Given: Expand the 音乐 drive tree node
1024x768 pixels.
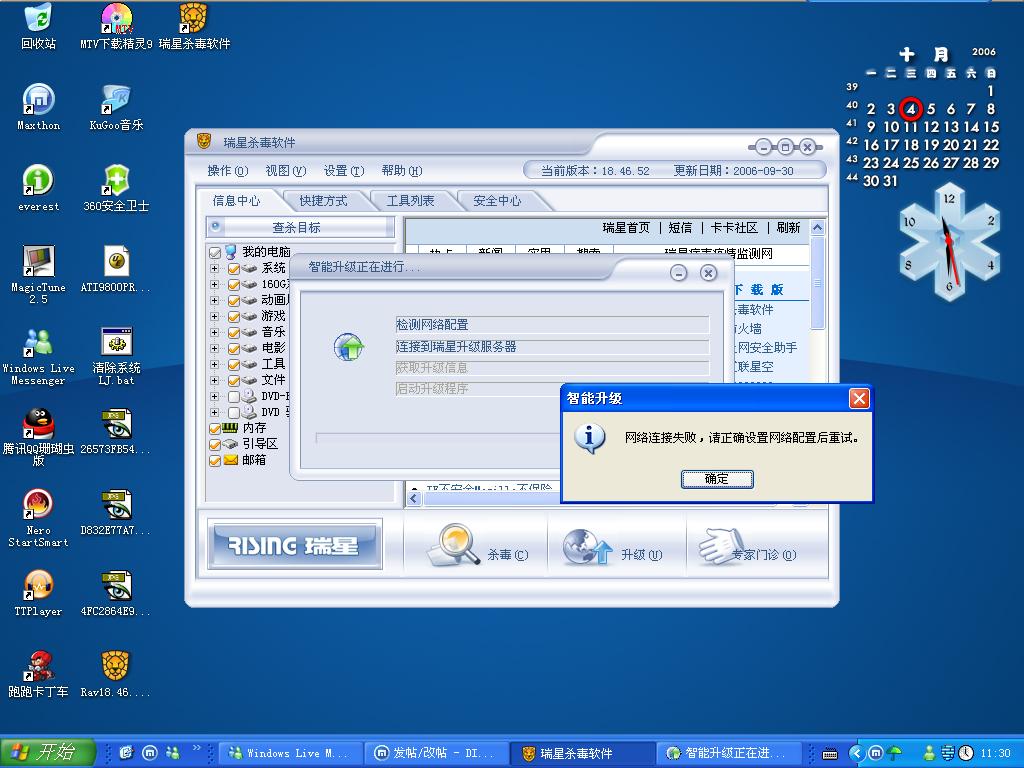Looking at the screenshot, I should click(x=214, y=332).
